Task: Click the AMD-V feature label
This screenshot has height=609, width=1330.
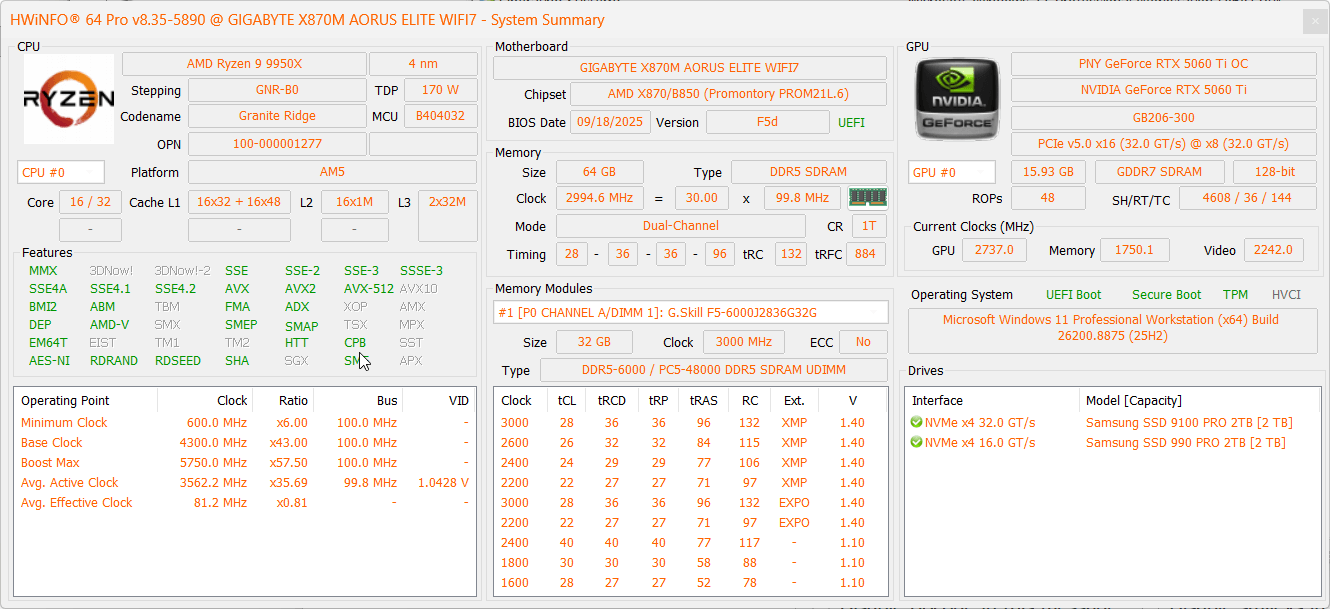Action: click(109, 324)
